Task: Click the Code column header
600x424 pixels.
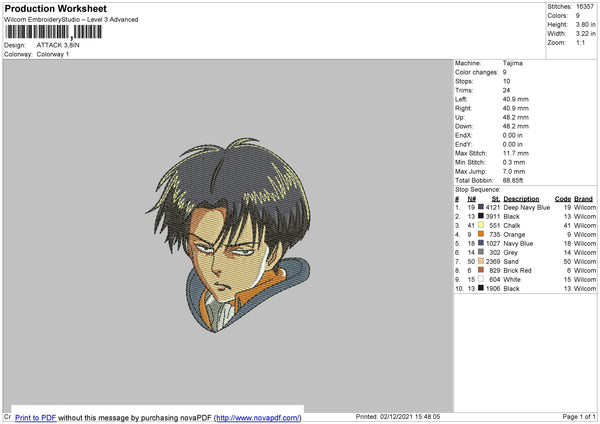Action: pos(563,199)
